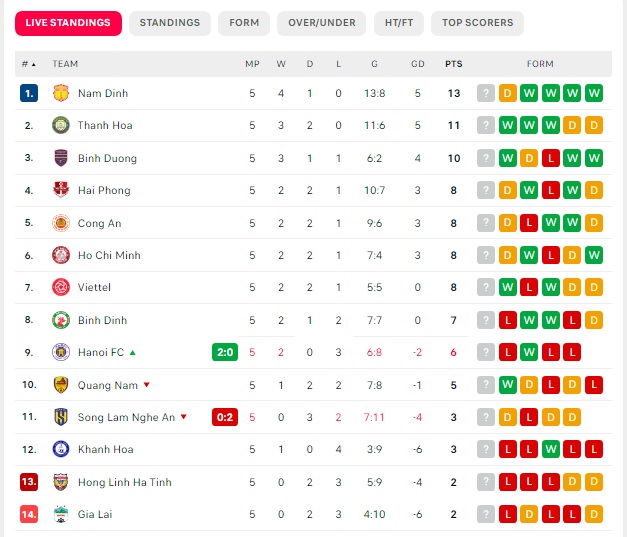Click Nam Dinh's upcoming match question mark
Viewport: 627px width, 537px height.
pyautogui.click(x=486, y=93)
